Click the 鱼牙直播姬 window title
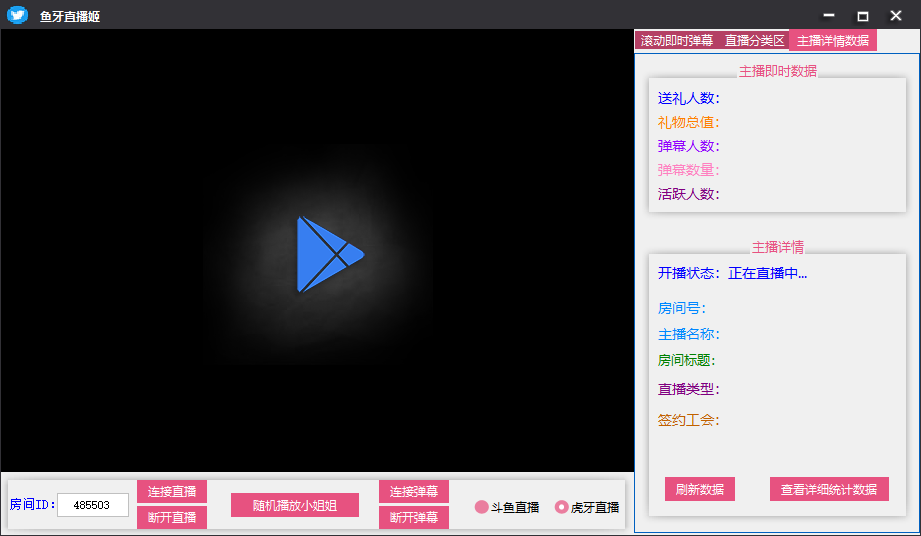The height and width of the screenshot is (536, 921). click(x=70, y=16)
